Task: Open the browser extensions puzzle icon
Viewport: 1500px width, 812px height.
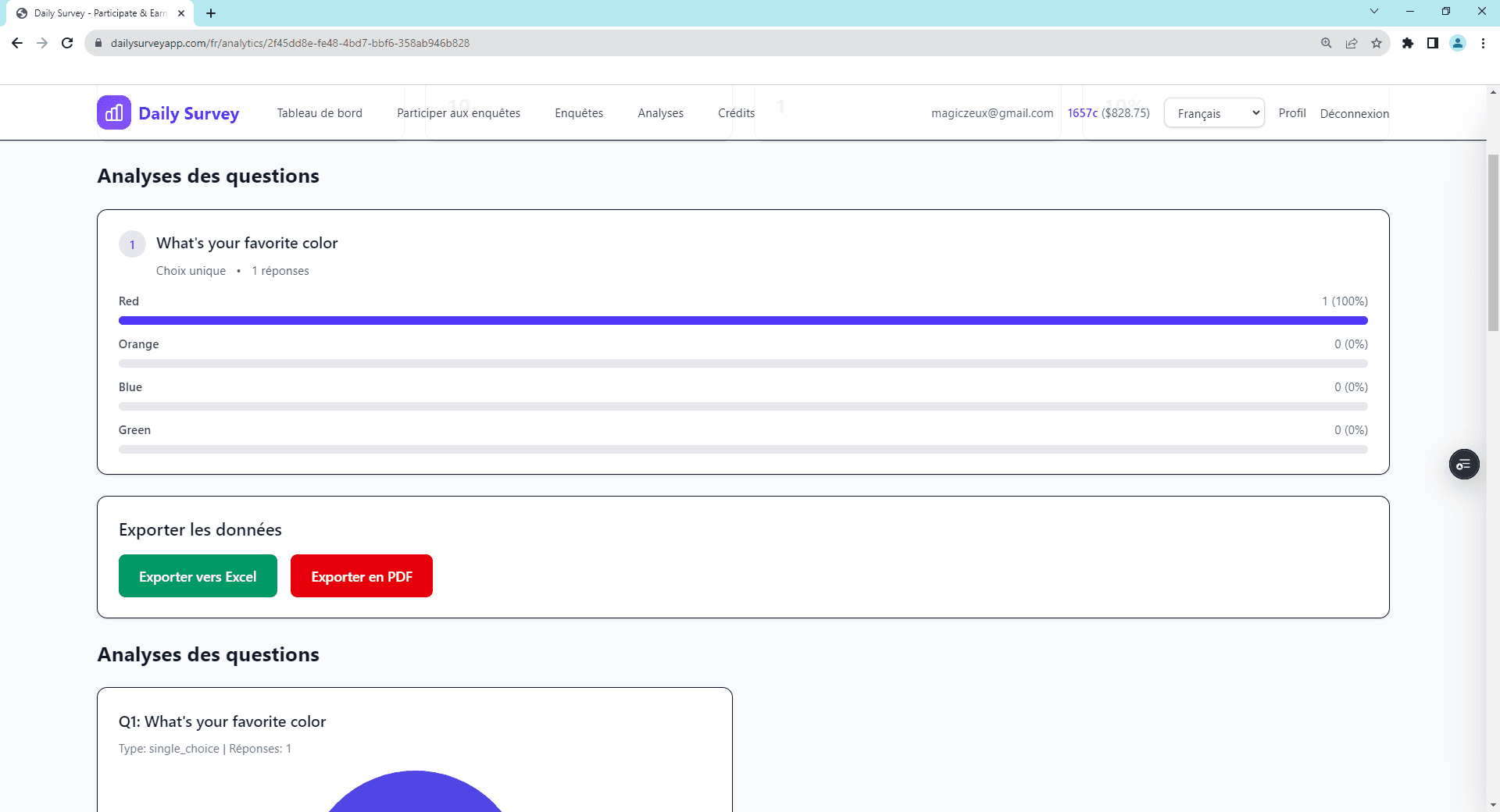Action: click(1409, 43)
